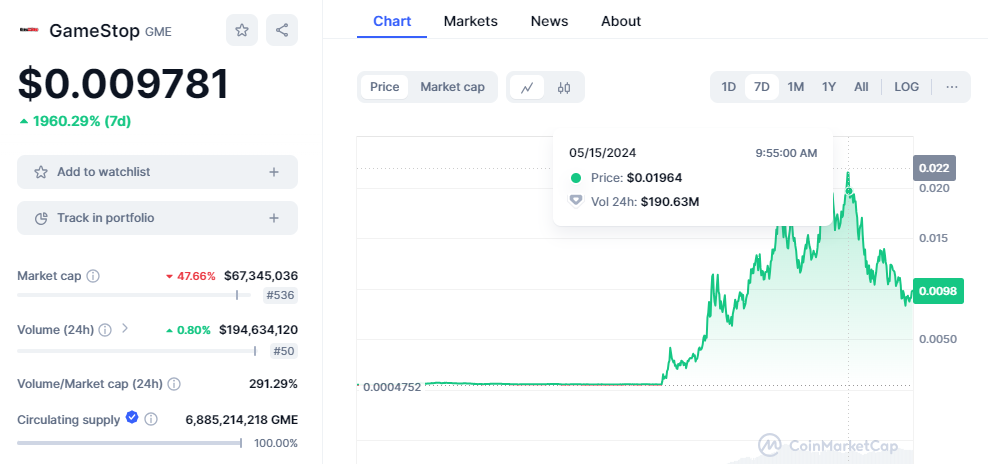Click the green data point marker on chart

849,191
